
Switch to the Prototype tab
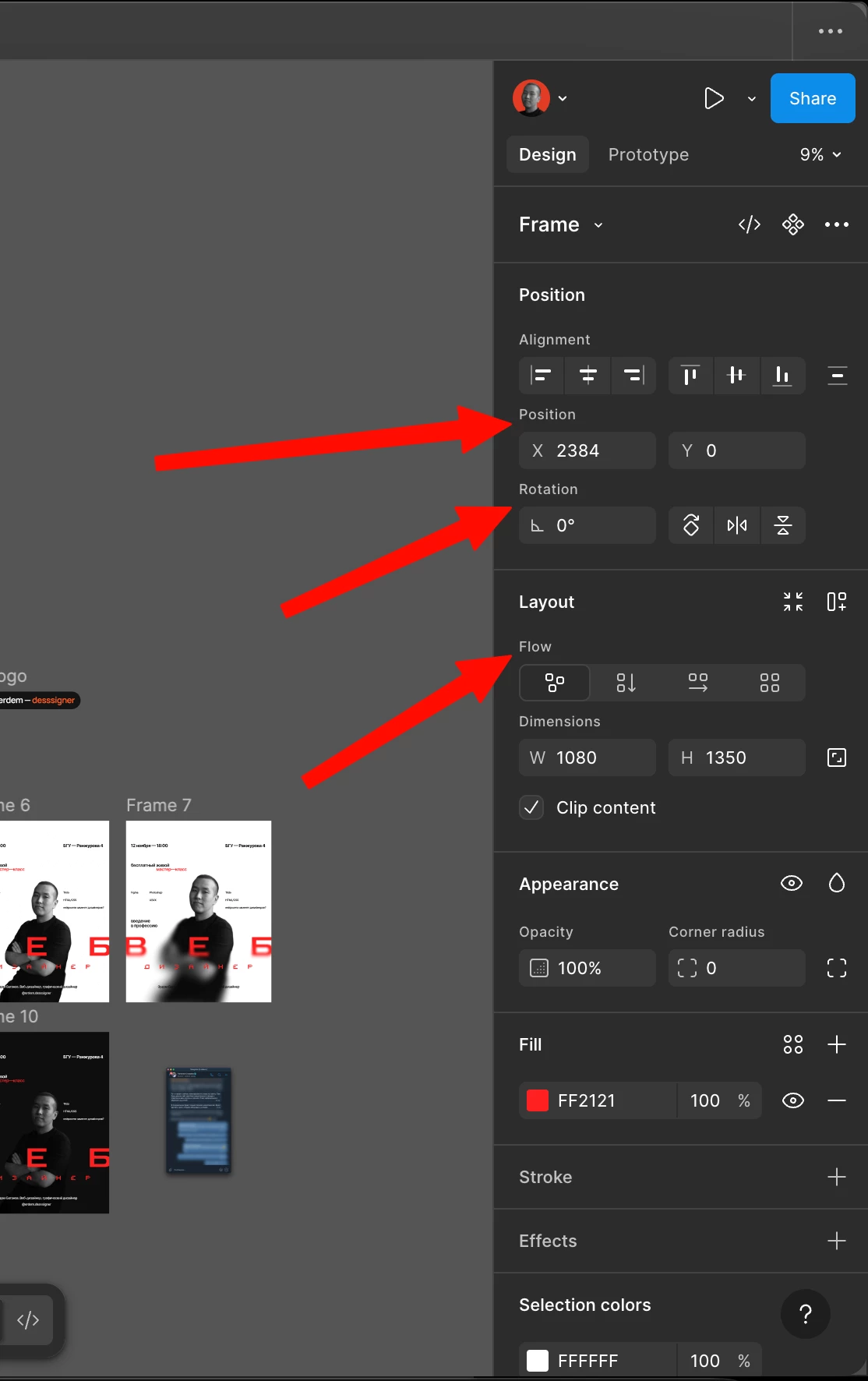click(x=648, y=154)
